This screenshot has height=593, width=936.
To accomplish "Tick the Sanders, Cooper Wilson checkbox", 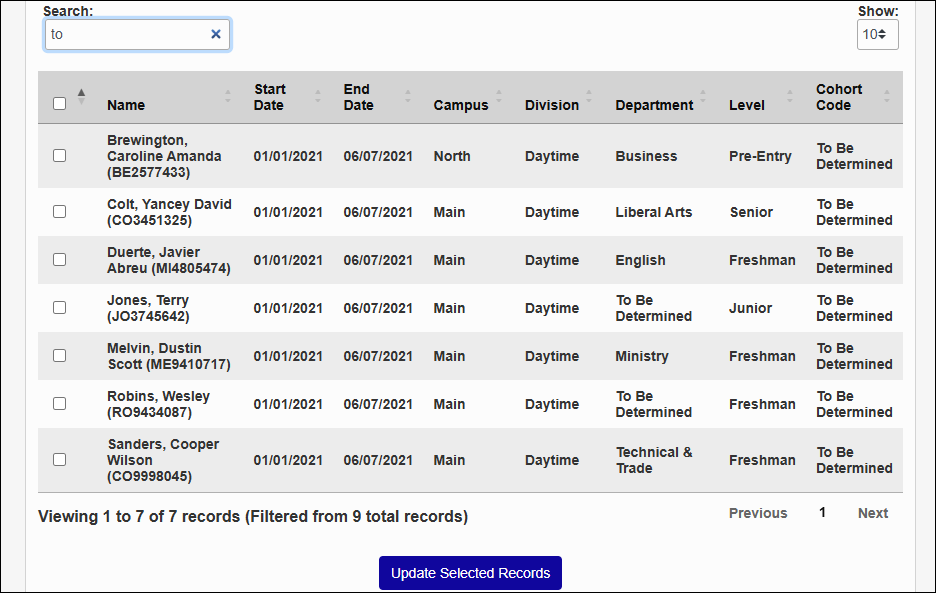I will pyautogui.click(x=59, y=460).
